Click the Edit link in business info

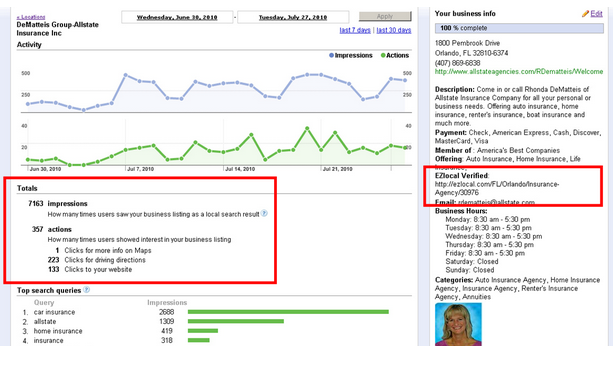pyautogui.click(x=596, y=14)
